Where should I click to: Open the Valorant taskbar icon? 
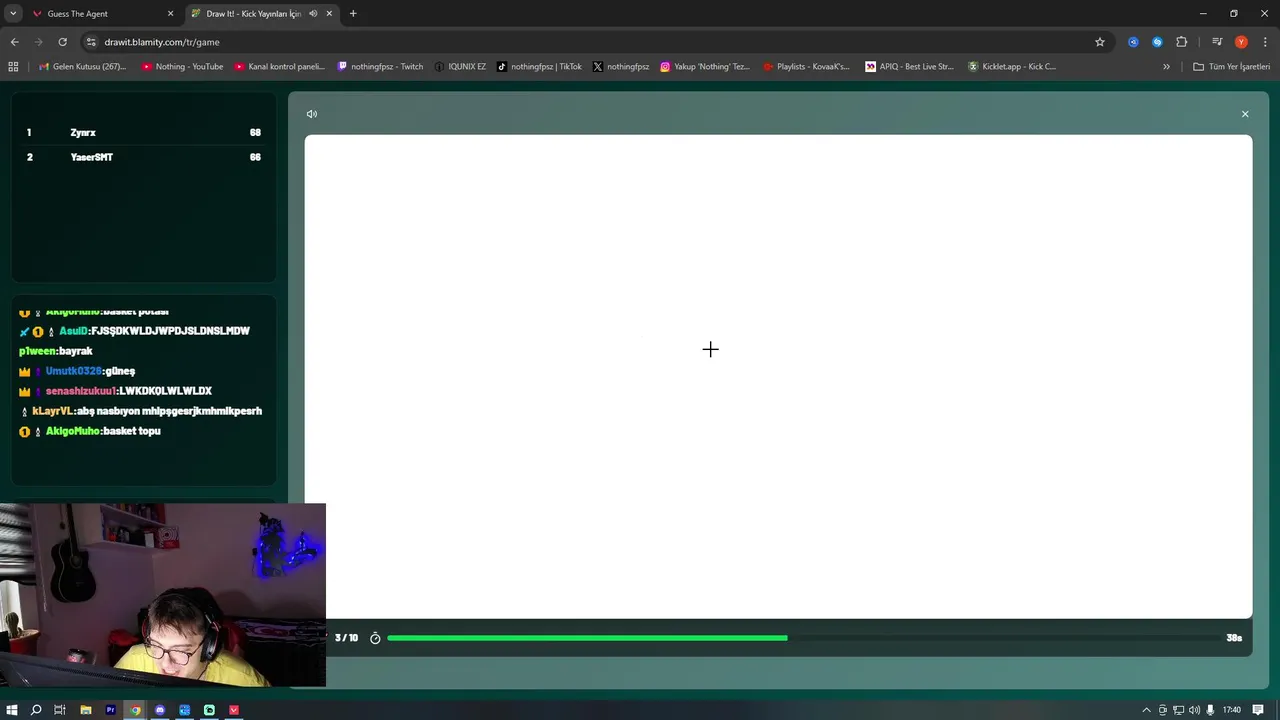[234, 710]
